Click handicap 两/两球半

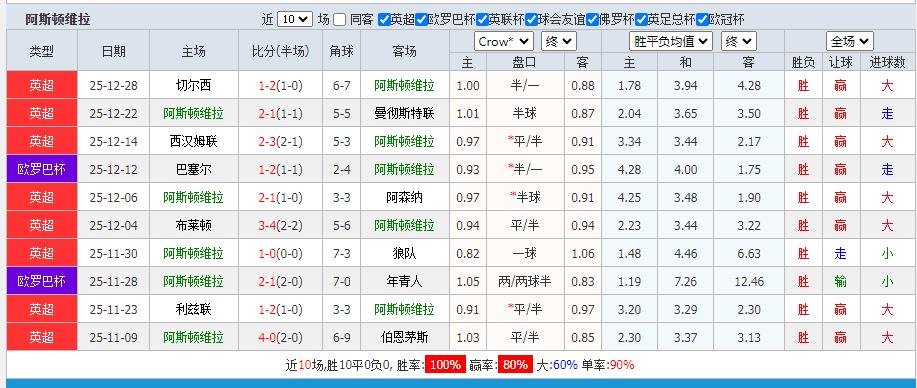pos(525,281)
